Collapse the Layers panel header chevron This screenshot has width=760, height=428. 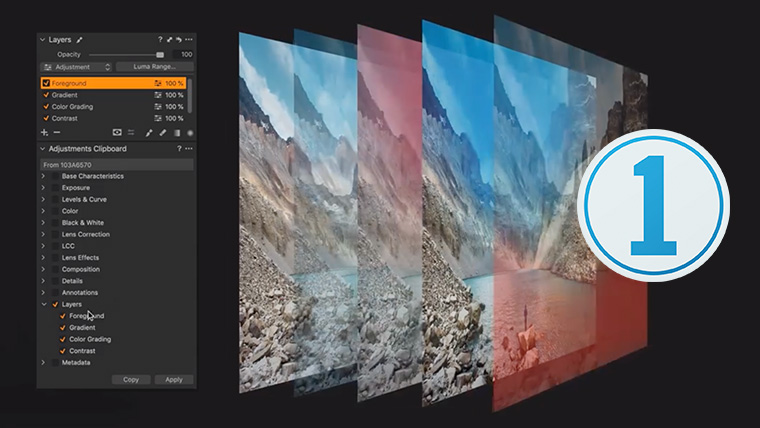(x=43, y=40)
